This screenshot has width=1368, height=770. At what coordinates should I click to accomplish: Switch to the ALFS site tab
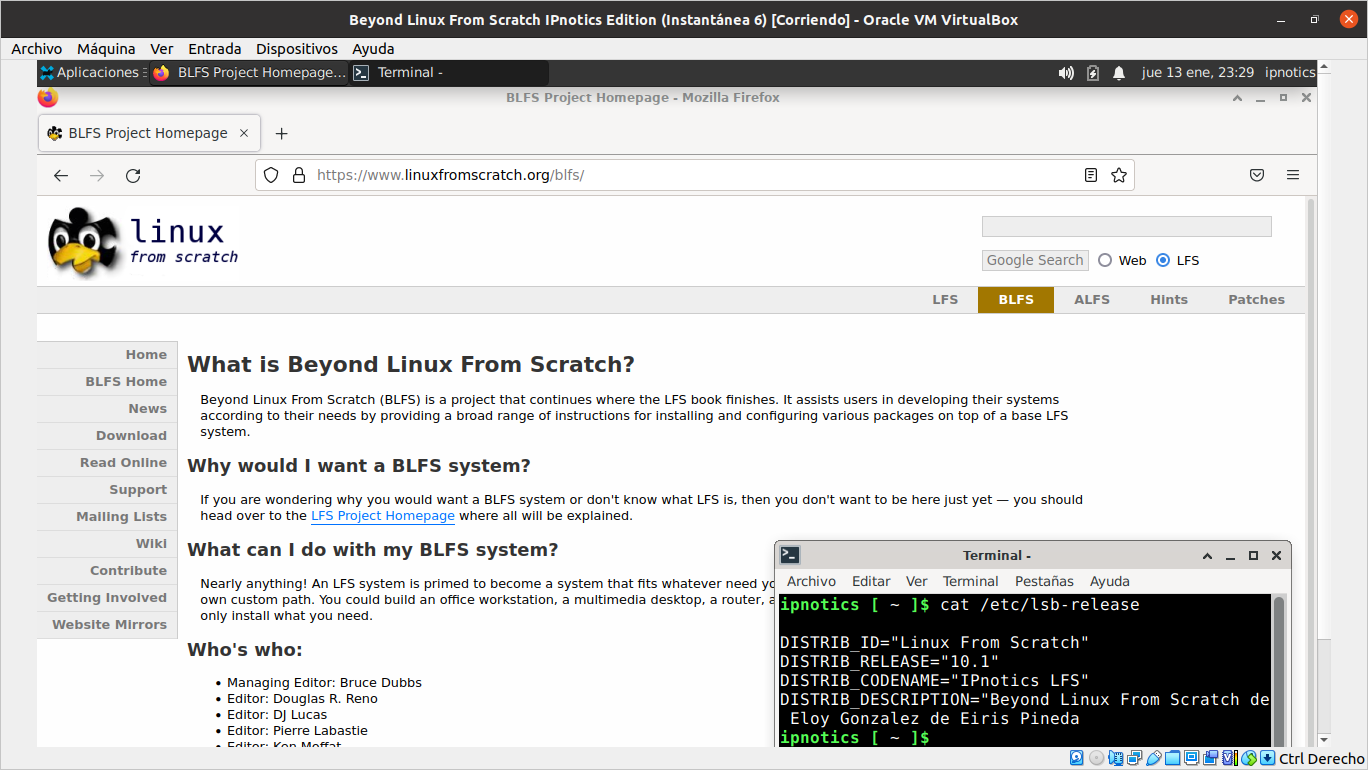point(1092,299)
